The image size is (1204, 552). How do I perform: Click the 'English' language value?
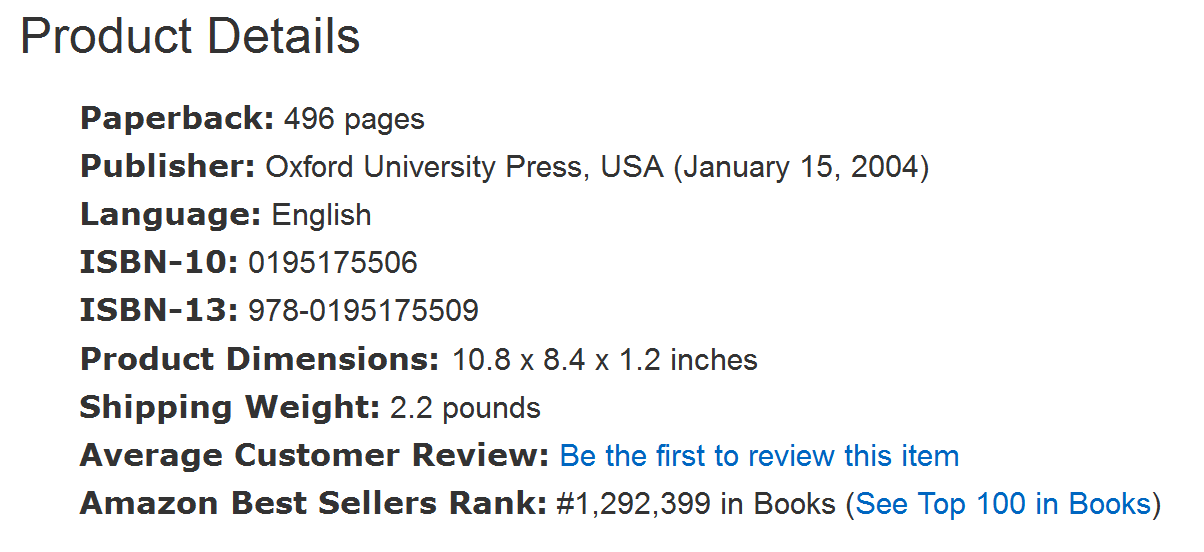point(322,215)
